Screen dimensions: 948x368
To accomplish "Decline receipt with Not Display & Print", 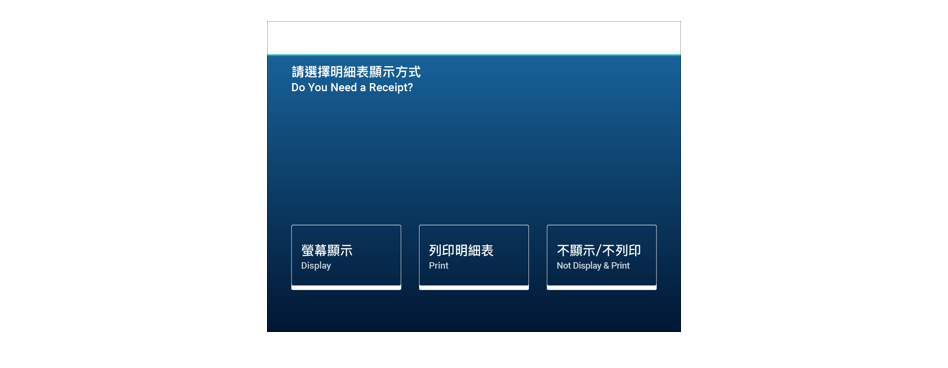I will click(602, 257).
